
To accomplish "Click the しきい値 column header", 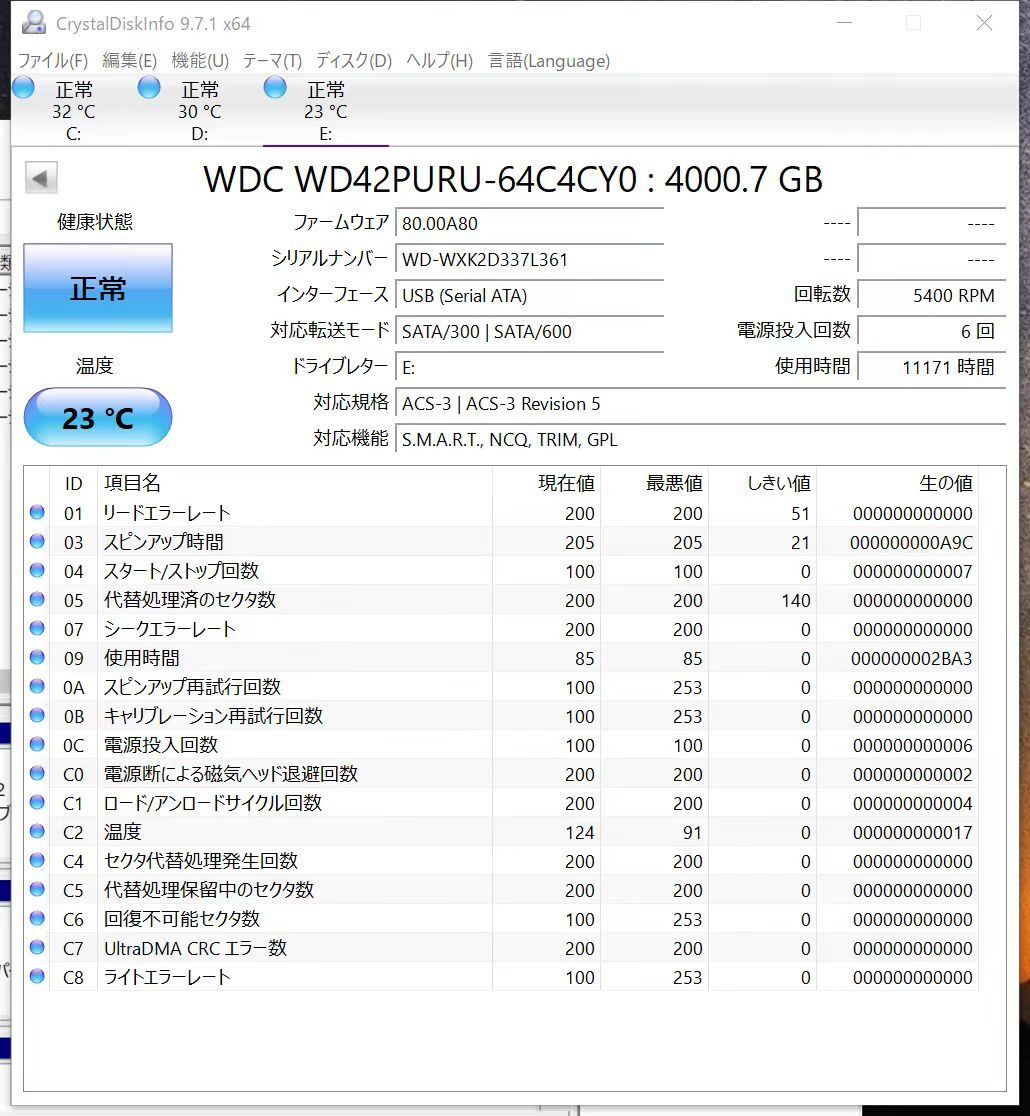I will (x=763, y=484).
